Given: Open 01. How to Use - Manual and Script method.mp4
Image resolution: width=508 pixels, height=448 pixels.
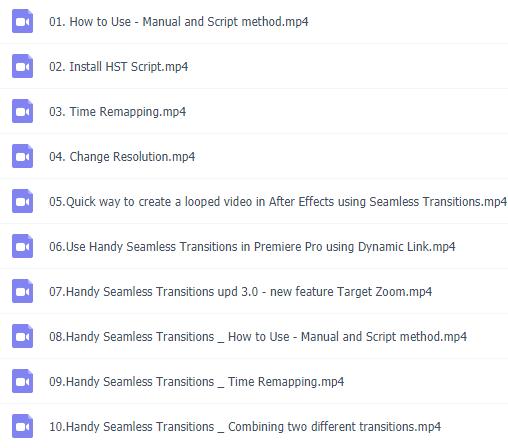Looking at the screenshot, I should coord(179,22).
